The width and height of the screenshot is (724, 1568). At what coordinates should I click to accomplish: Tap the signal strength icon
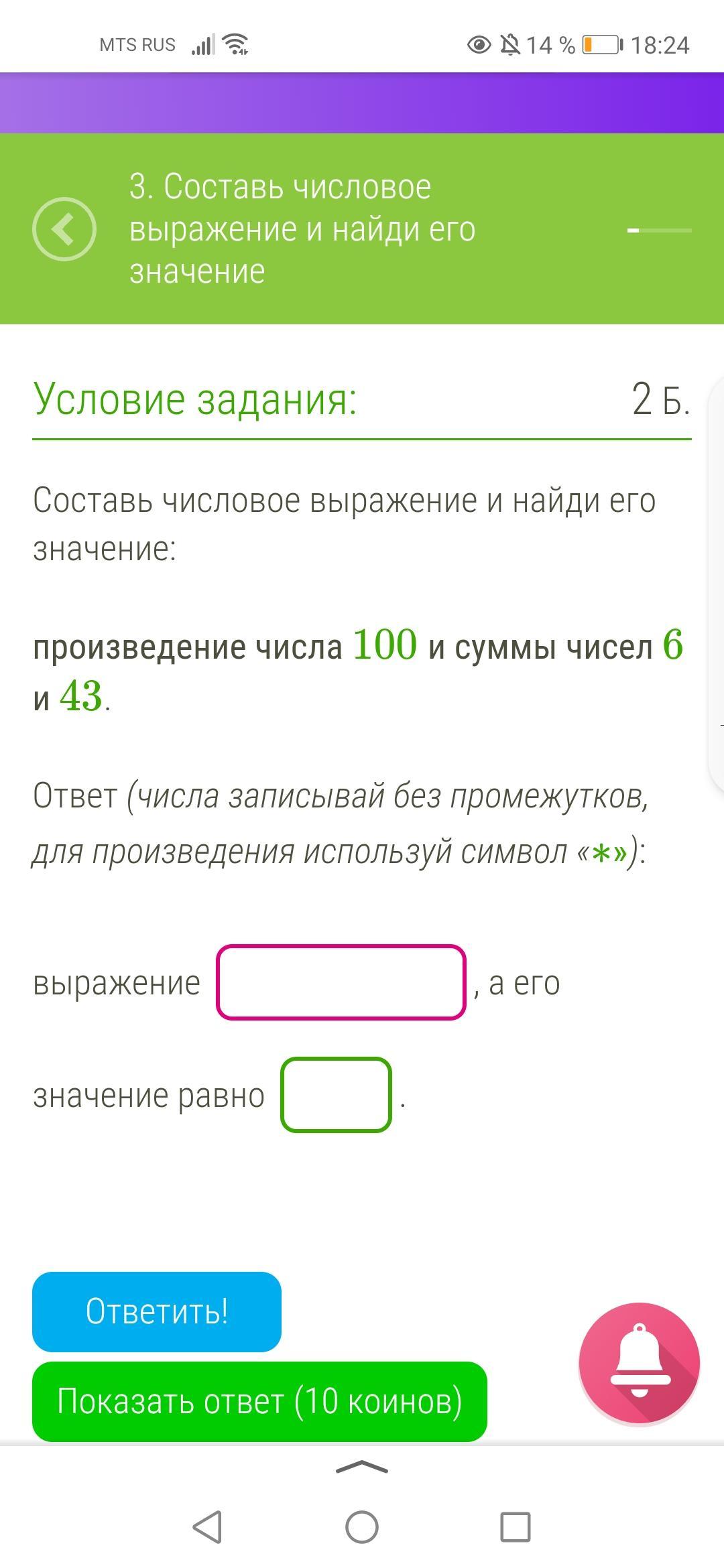(x=203, y=45)
